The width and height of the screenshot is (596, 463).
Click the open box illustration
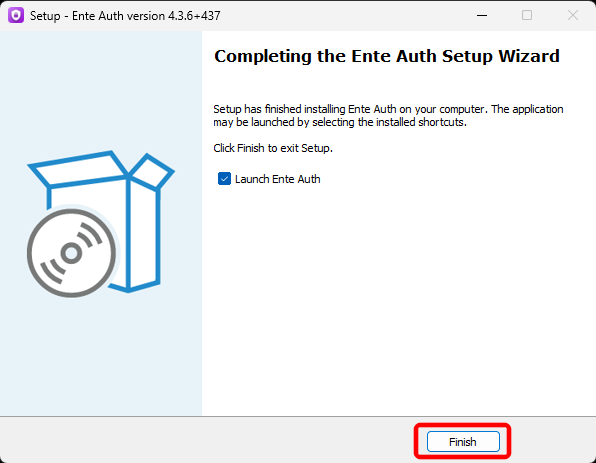coord(100,224)
